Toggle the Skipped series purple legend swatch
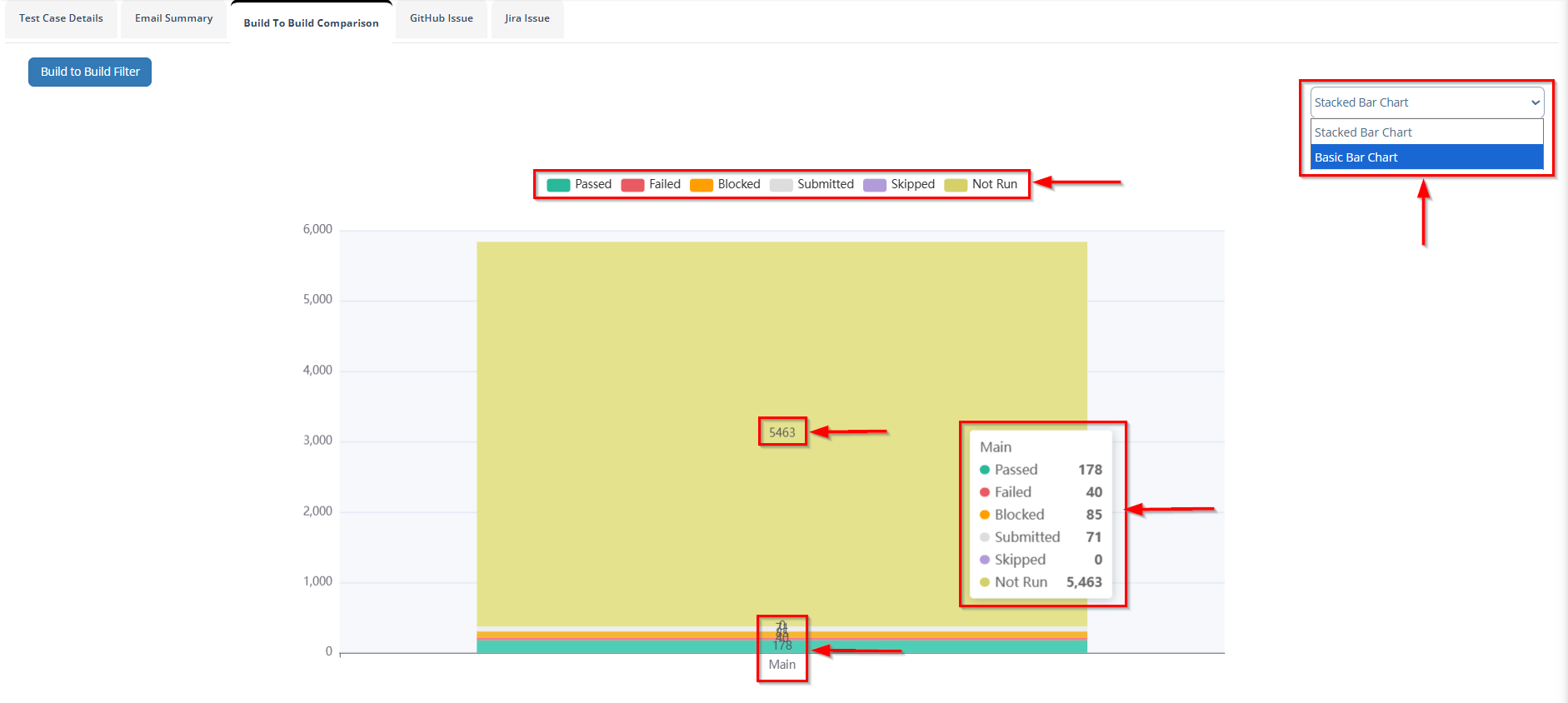1568x703 pixels. (874, 185)
